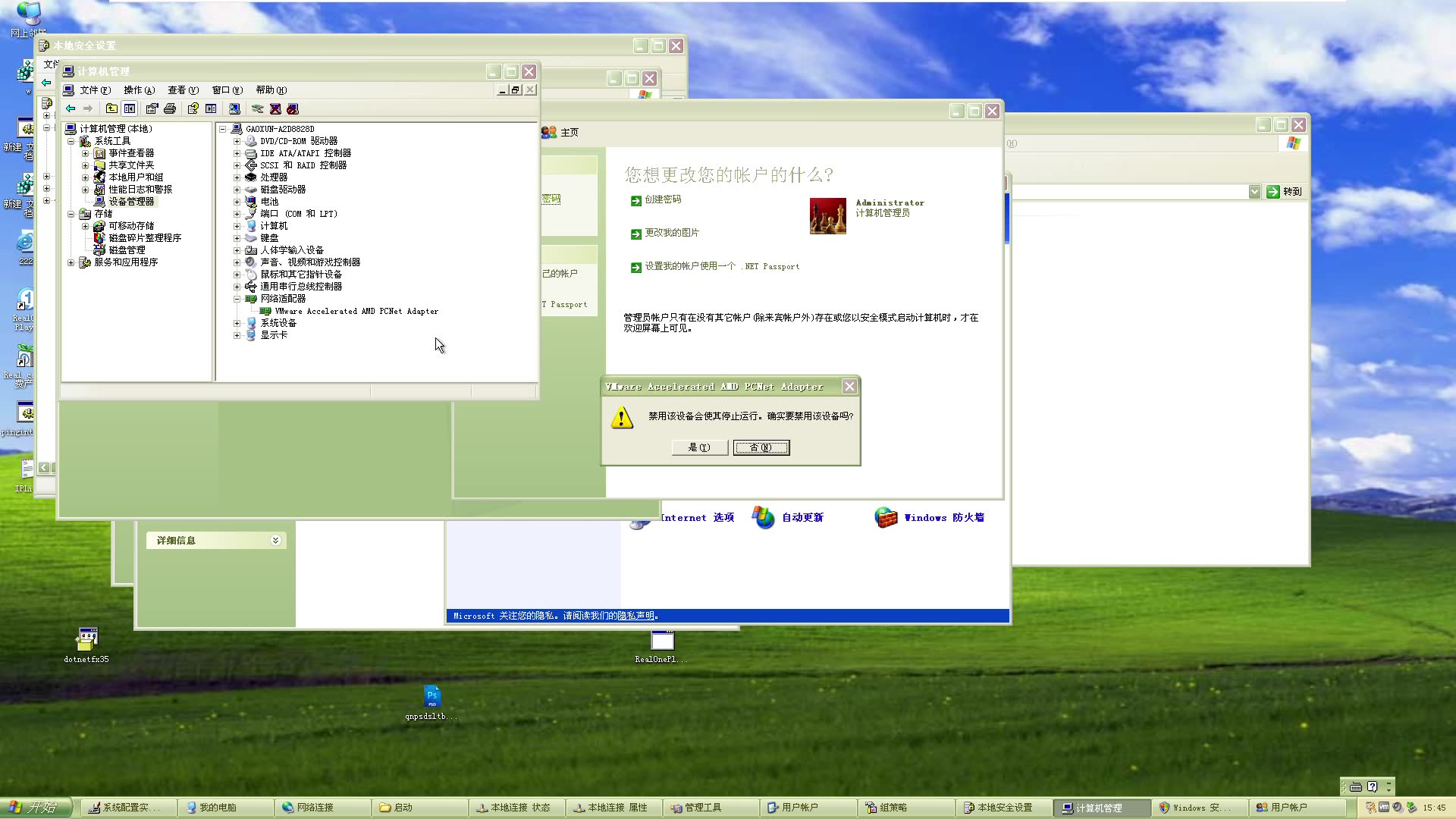Collapse the 网络适配器 node
This screenshot has width=1456, height=819.
[237, 299]
